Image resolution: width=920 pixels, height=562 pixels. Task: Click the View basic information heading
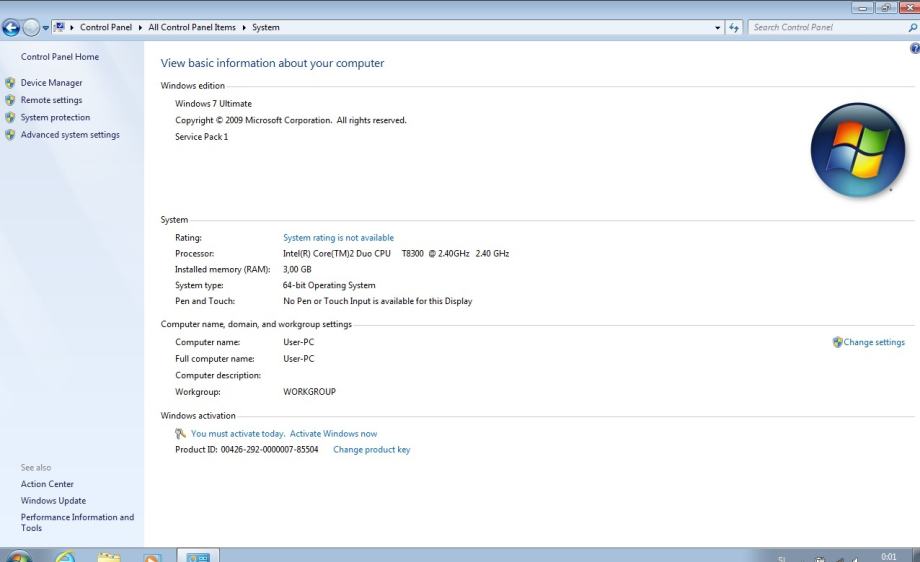pos(272,63)
